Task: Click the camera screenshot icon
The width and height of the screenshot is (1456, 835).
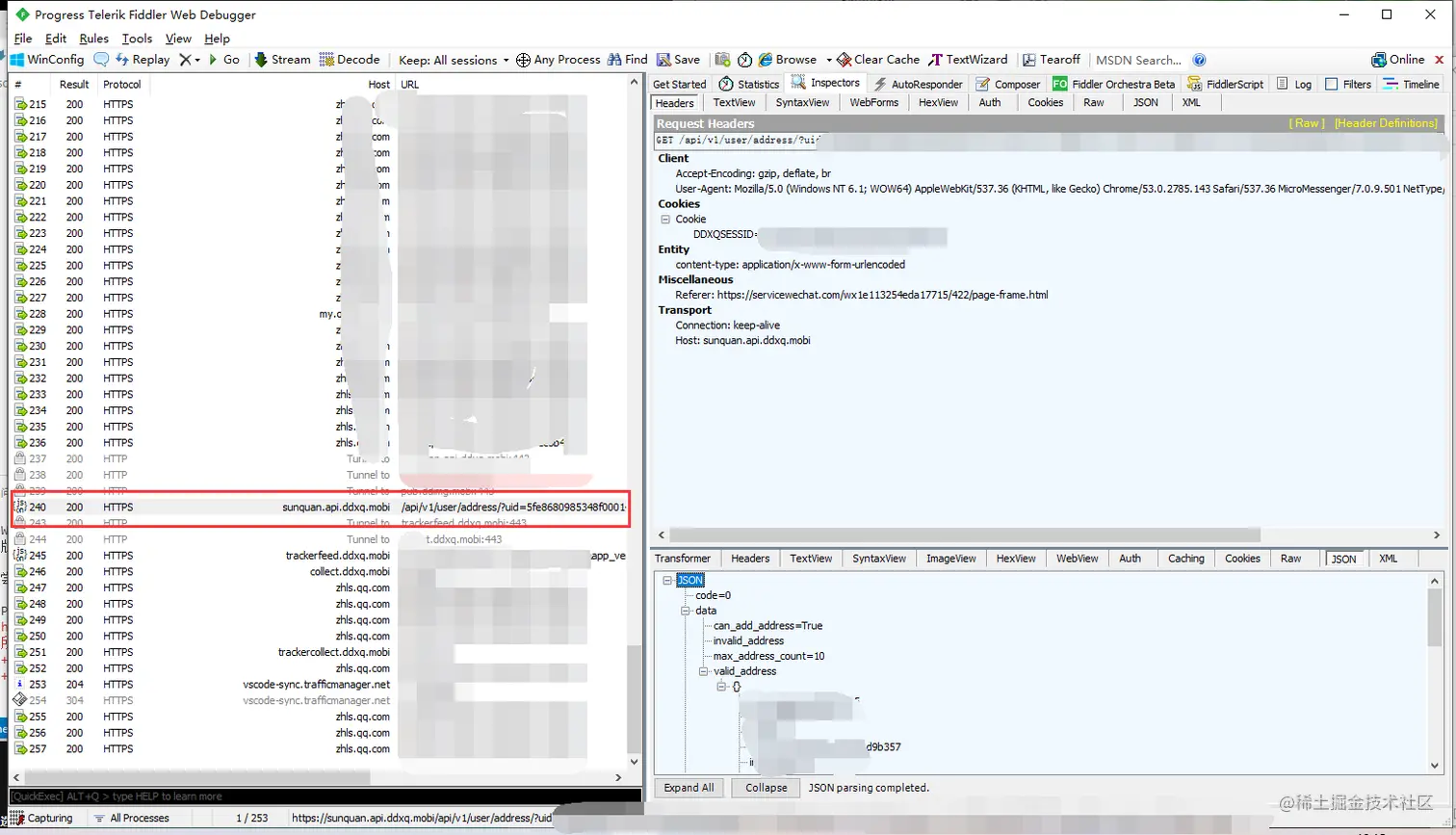Action: pos(722,60)
